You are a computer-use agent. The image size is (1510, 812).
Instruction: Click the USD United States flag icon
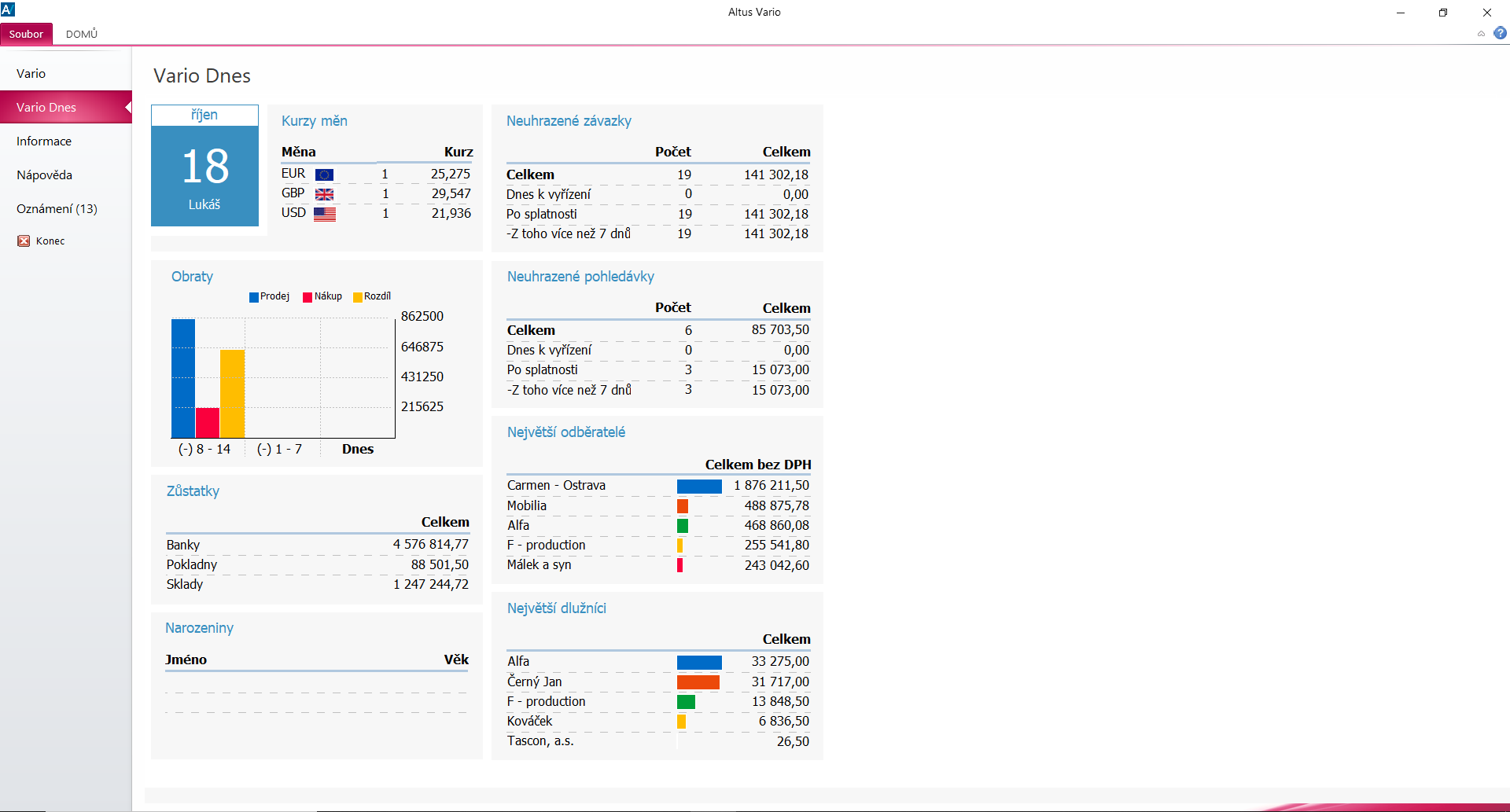click(x=324, y=214)
